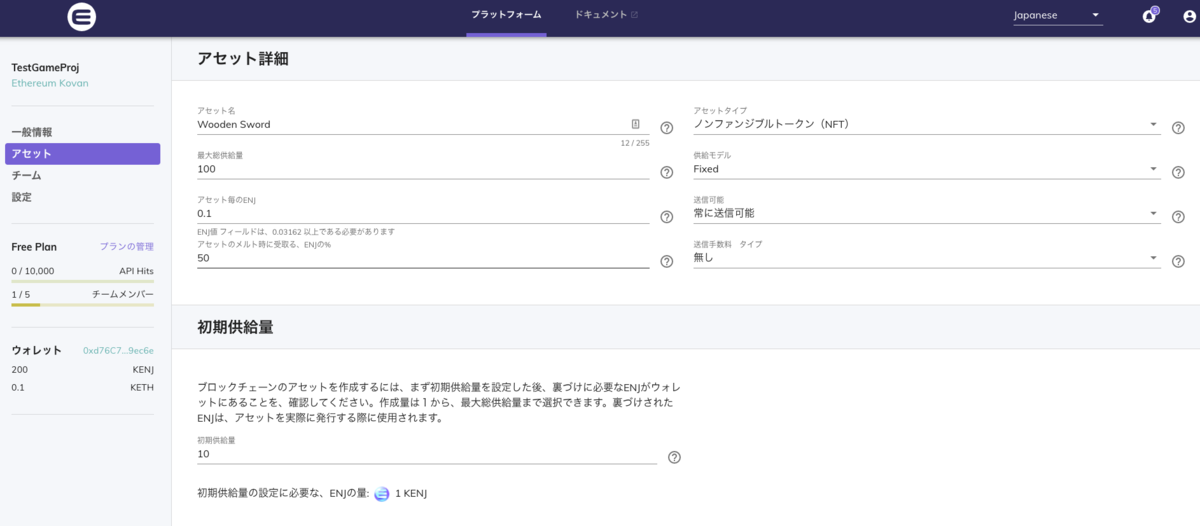The height and width of the screenshot is (526, 1200).
Task: Open the 送信手数料タイプ 無し dropdown
Action: pos(927,258)
